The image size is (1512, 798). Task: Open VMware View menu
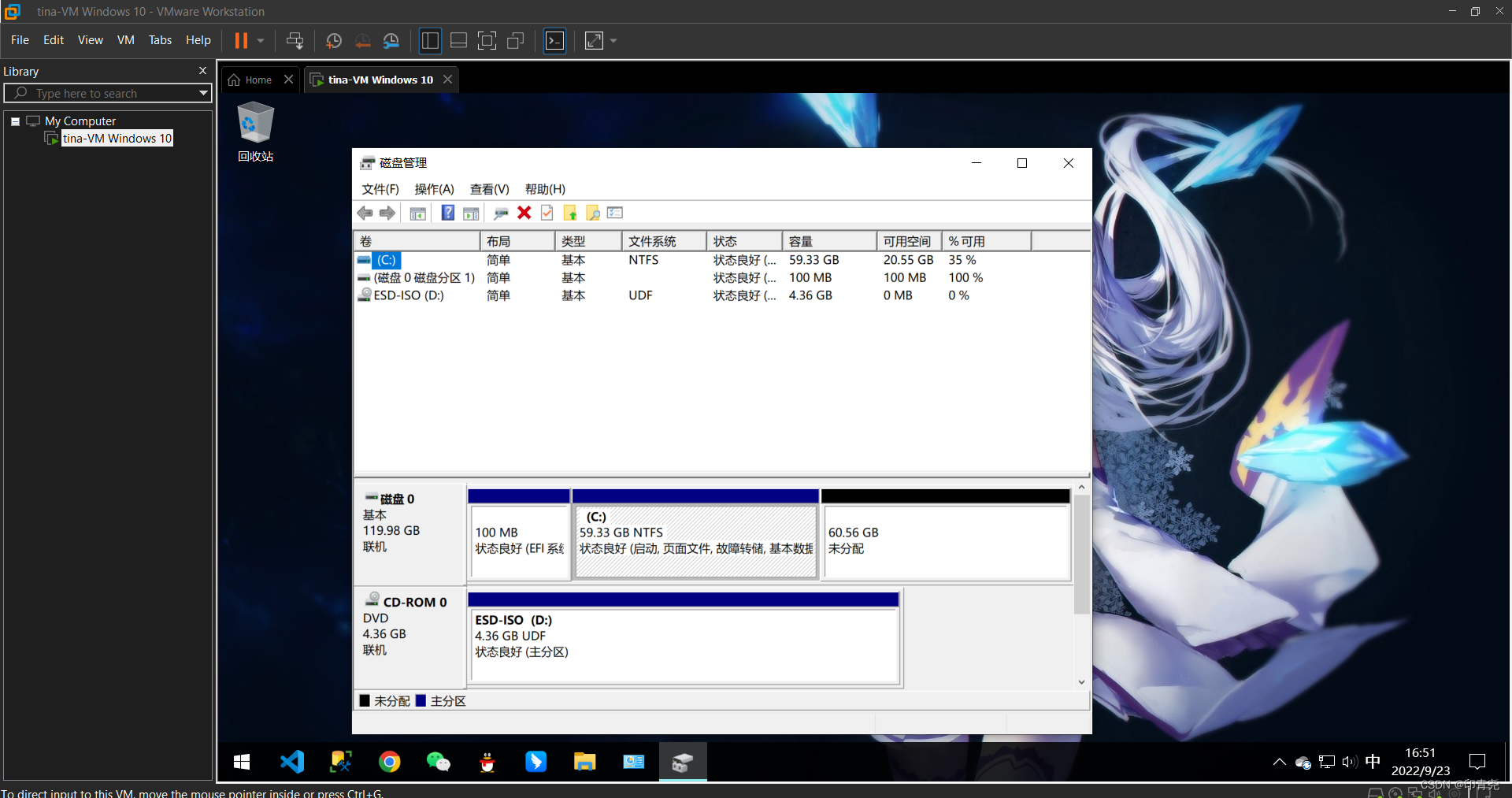(90, 40)
